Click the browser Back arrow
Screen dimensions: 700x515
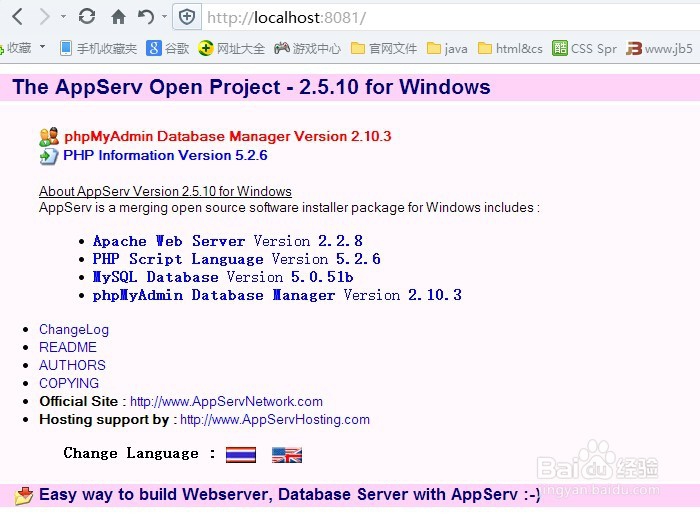point(17,17)
